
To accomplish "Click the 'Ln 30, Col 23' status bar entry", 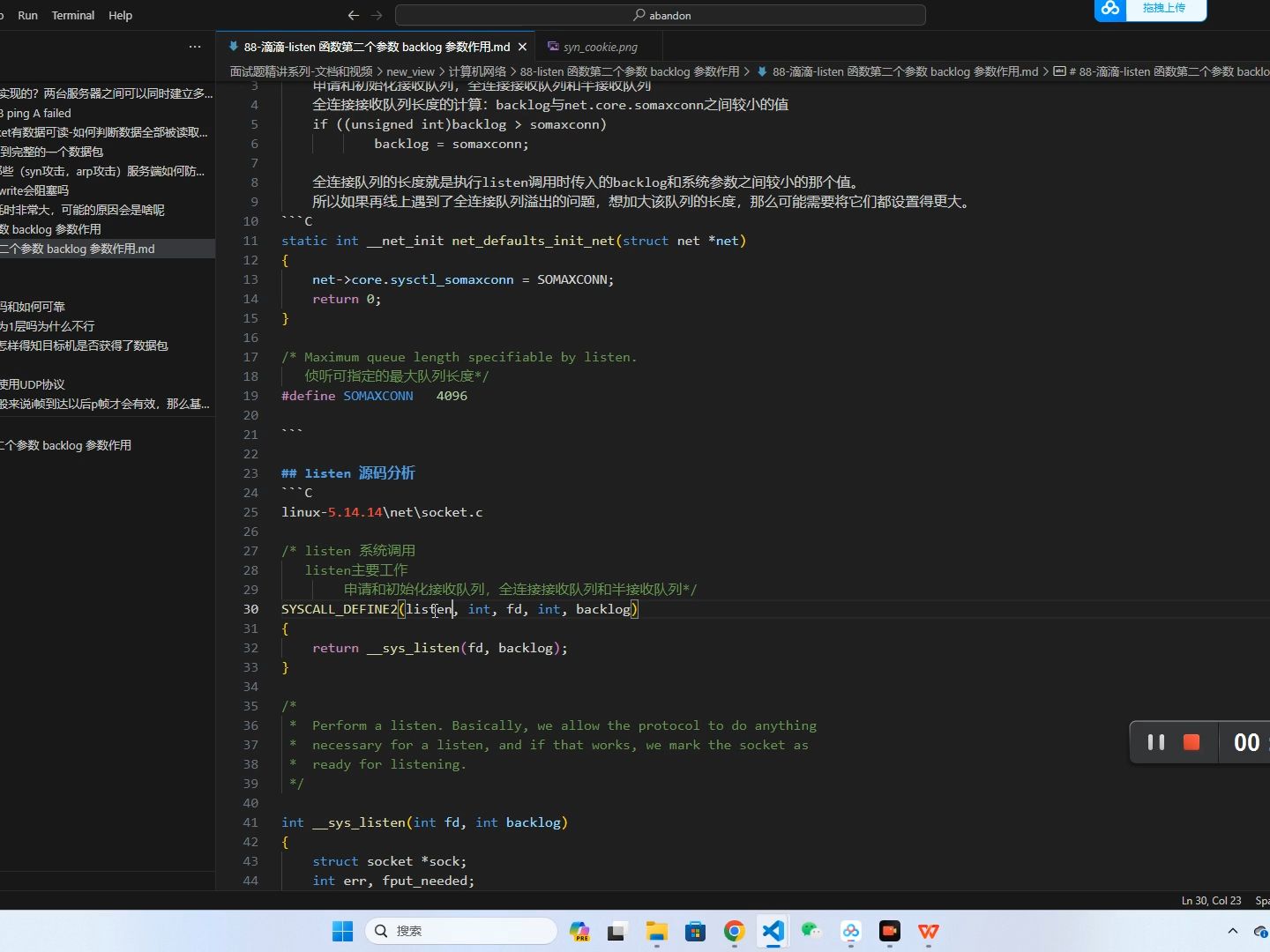I will point(1211,901).
